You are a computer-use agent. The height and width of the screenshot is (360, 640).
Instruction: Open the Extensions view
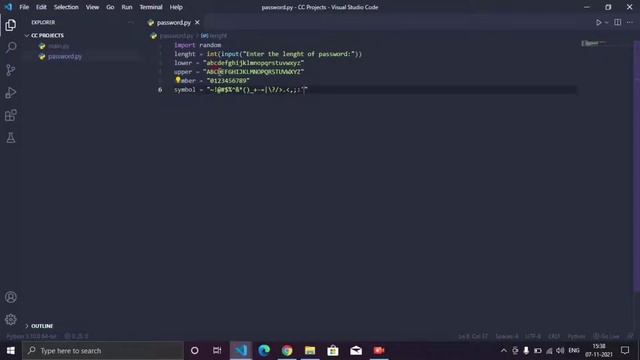[x=11, y=115]
